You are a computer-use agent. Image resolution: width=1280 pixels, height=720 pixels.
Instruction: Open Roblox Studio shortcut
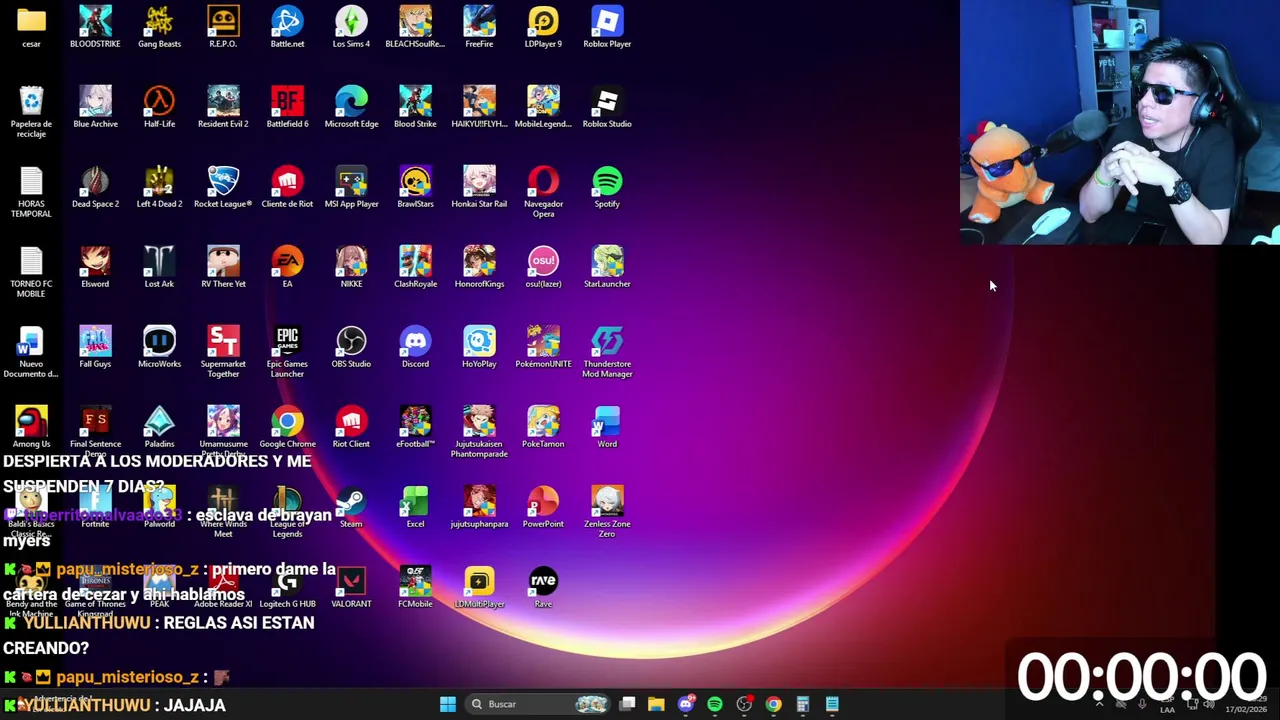tap(607, 107)
